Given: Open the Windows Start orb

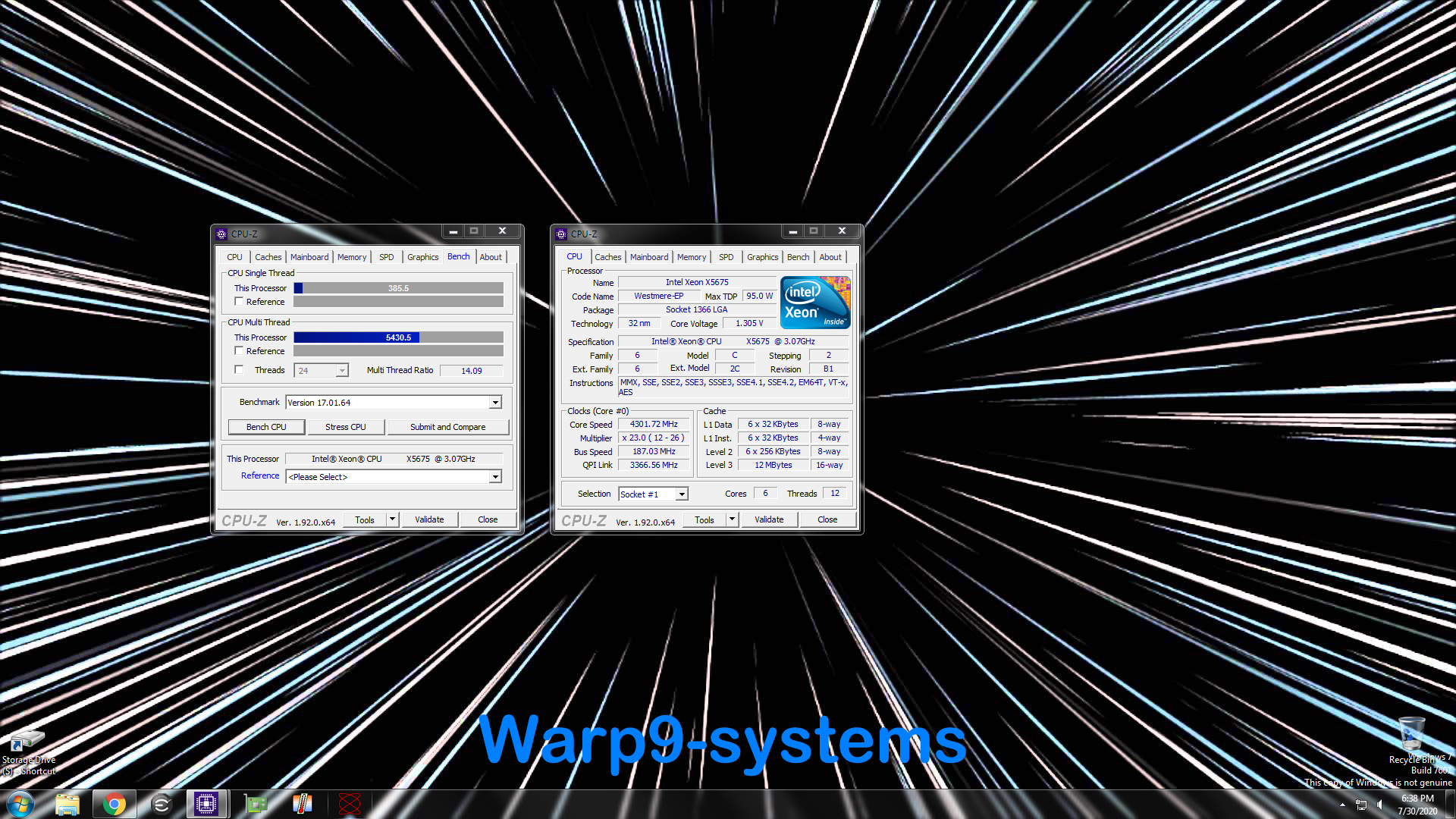Looking at the screenshot, I should pyautogui.click(x=20, y=804).
